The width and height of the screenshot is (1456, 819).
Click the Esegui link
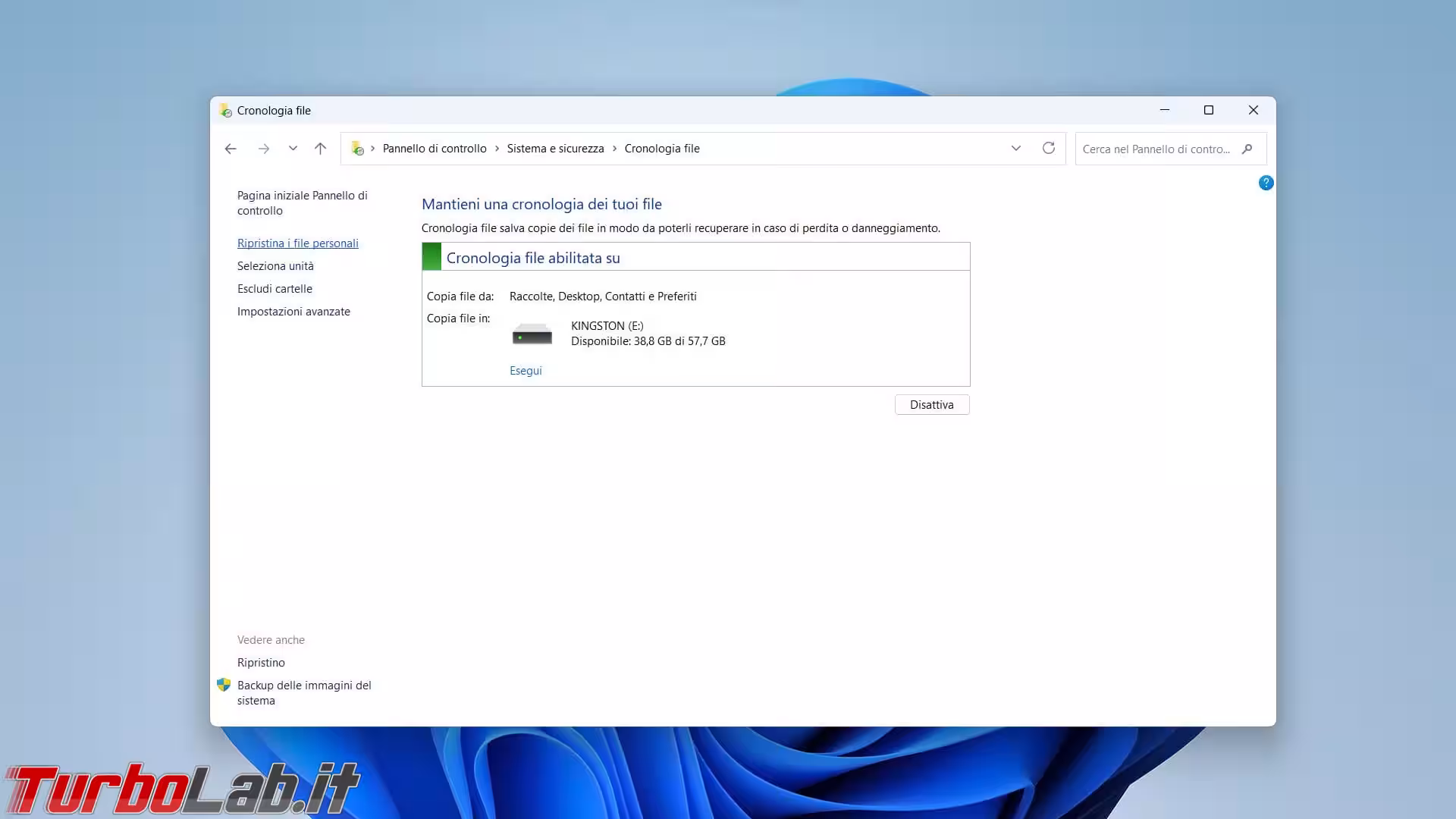click(x=526, y=371)
